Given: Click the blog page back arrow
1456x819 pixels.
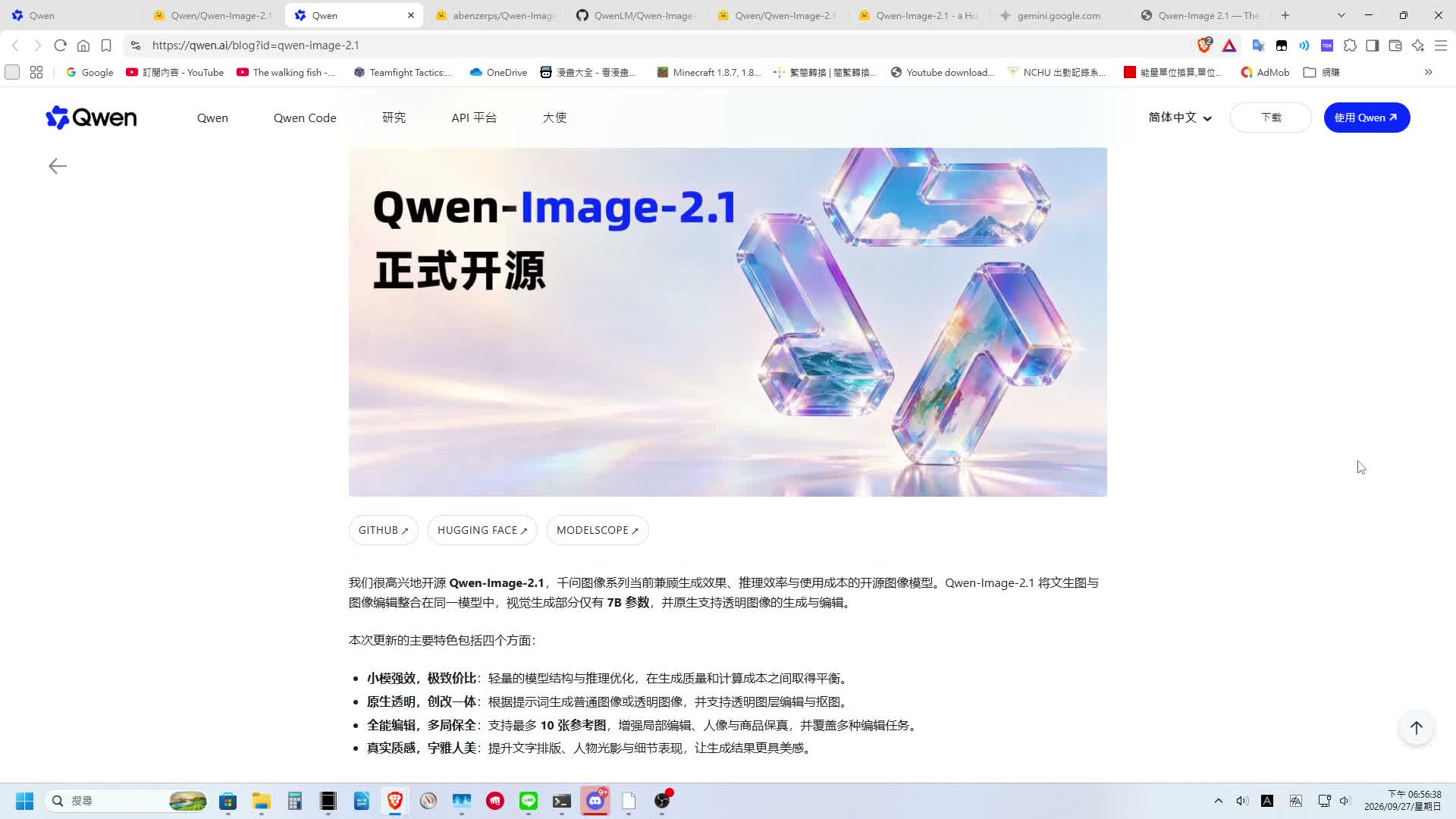Looking at the screenshot, I should 58,166.
